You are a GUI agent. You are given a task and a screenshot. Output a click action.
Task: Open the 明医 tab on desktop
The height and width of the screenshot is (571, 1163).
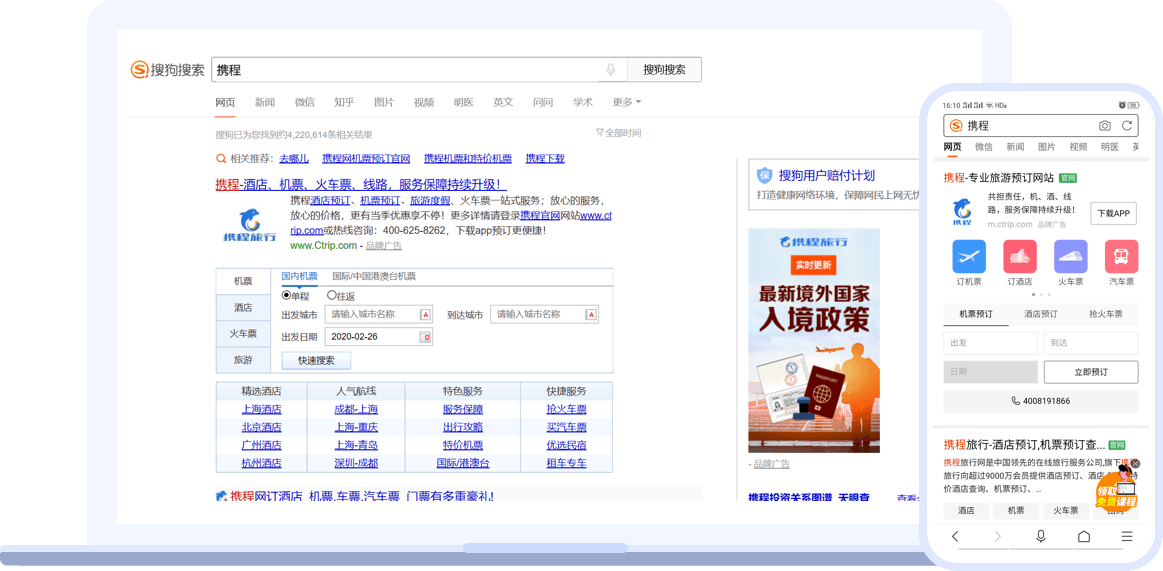tap(464, 102)
